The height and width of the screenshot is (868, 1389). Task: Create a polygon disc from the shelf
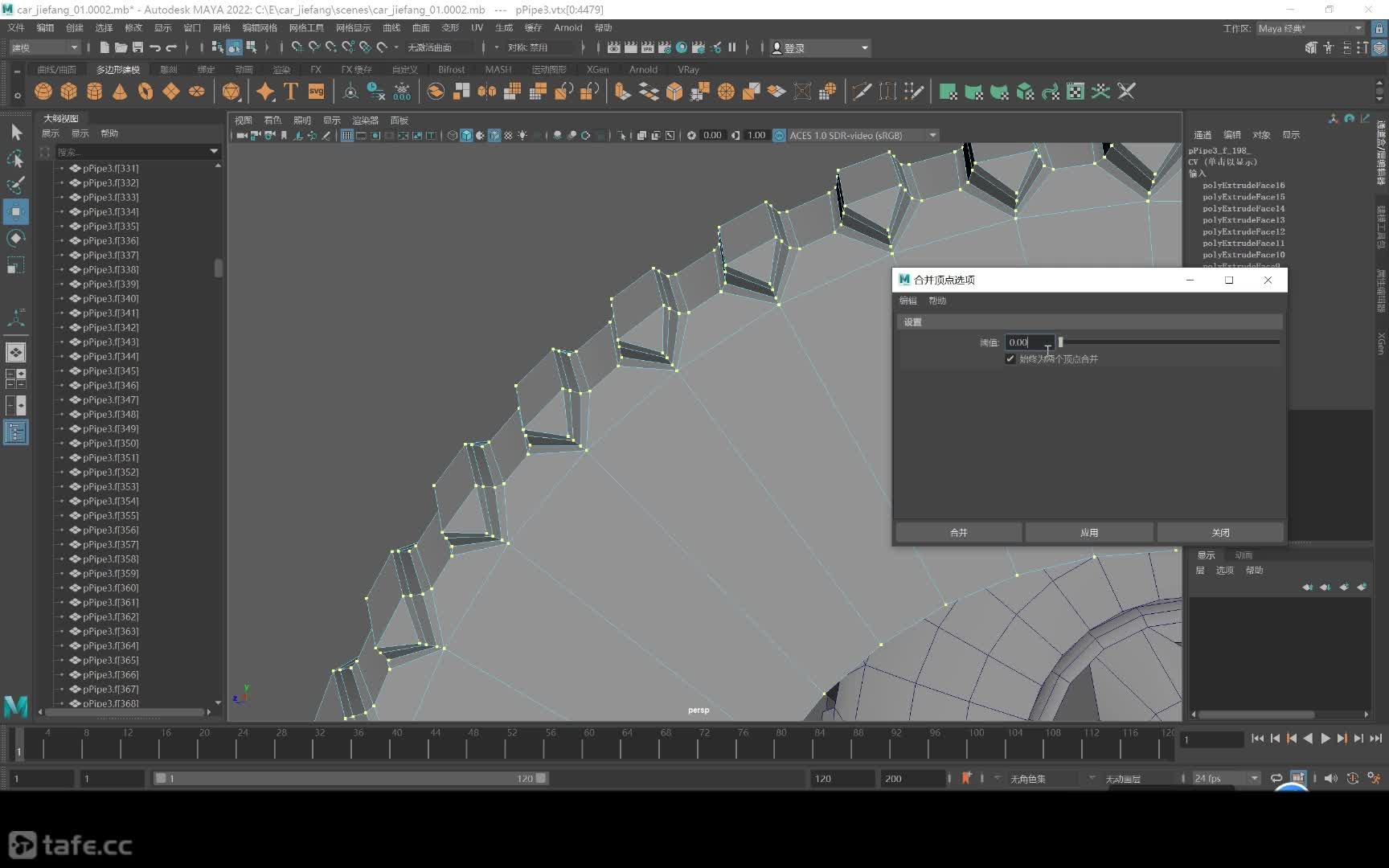point(197,92)
